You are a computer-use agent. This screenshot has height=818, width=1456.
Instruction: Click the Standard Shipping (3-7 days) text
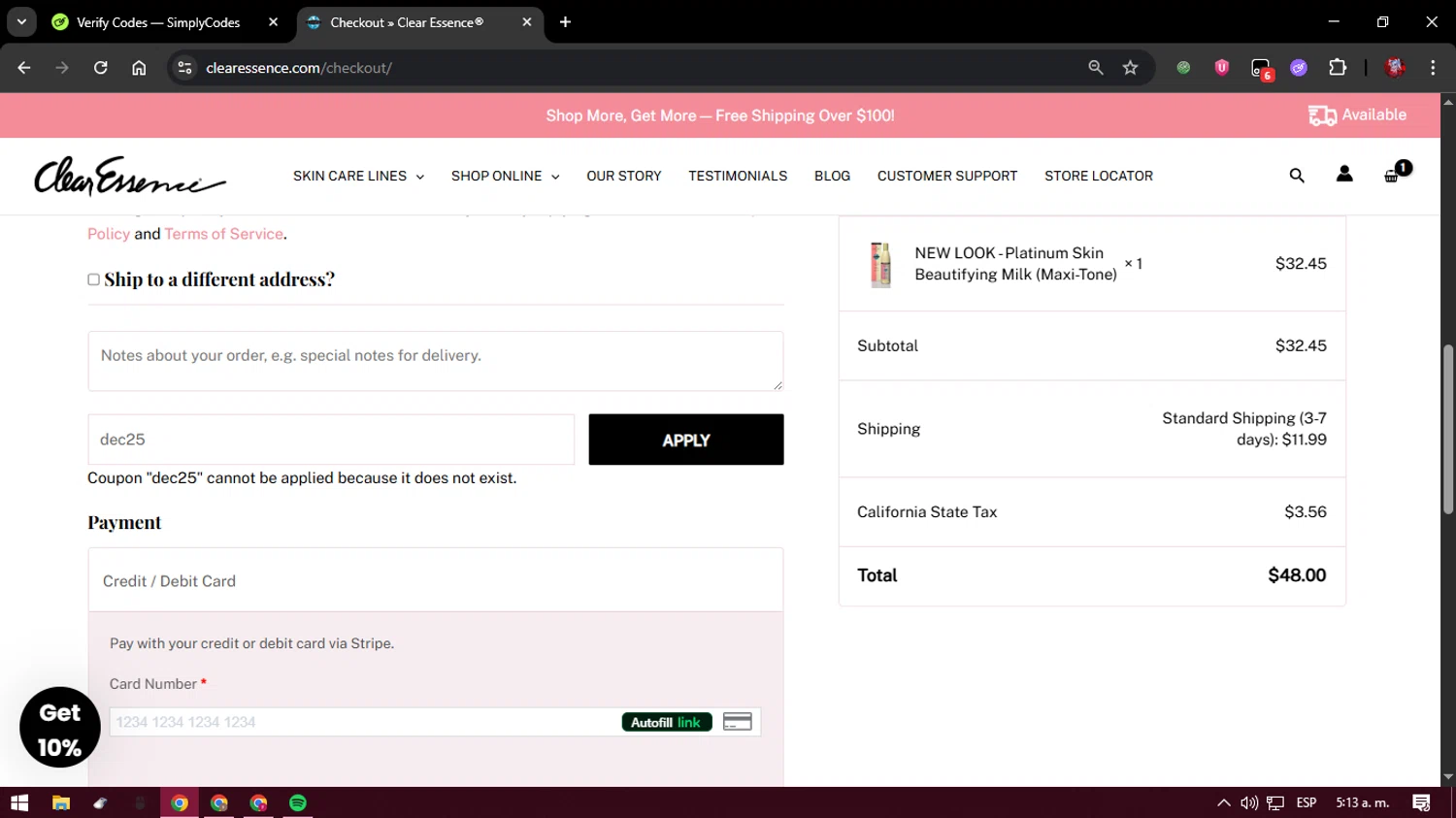[x=1244, y=429]
